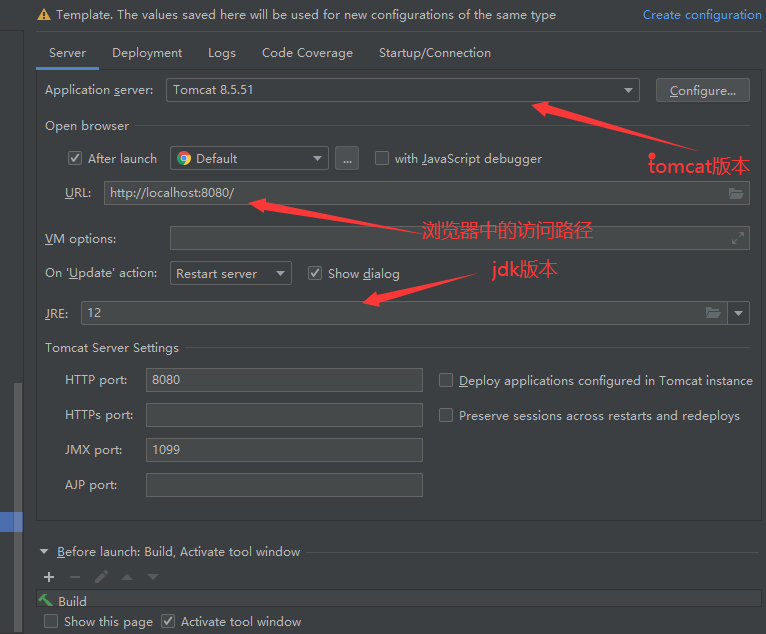This screenshot has width=766, height=634.
Task: Click the JRE folder browse icon
Action: point(713,313)
